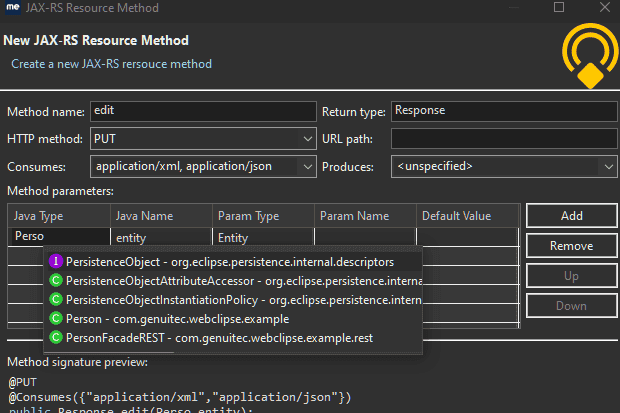Open the Produces dropdown showing unspecified
The height and width of the screenshot is (413, 620).
point(504,167)
